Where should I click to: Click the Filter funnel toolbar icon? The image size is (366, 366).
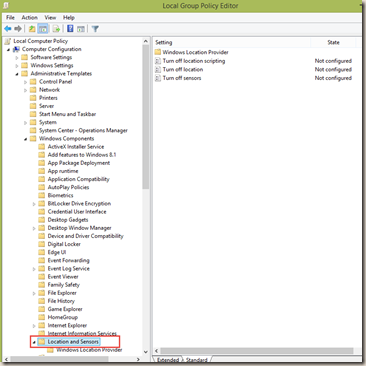[x=95, y=29]
